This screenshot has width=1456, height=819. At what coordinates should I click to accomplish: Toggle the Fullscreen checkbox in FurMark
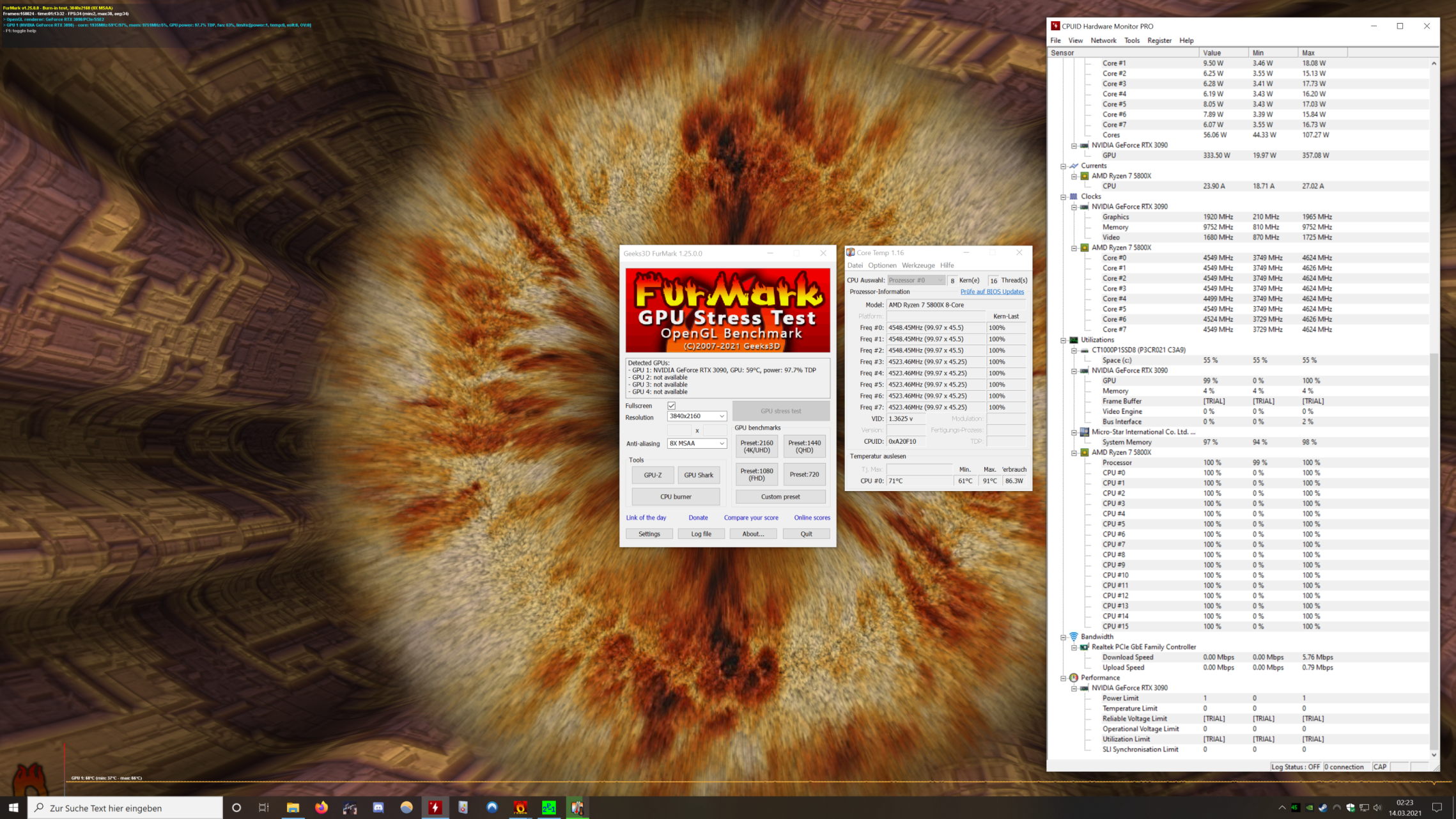671,405
